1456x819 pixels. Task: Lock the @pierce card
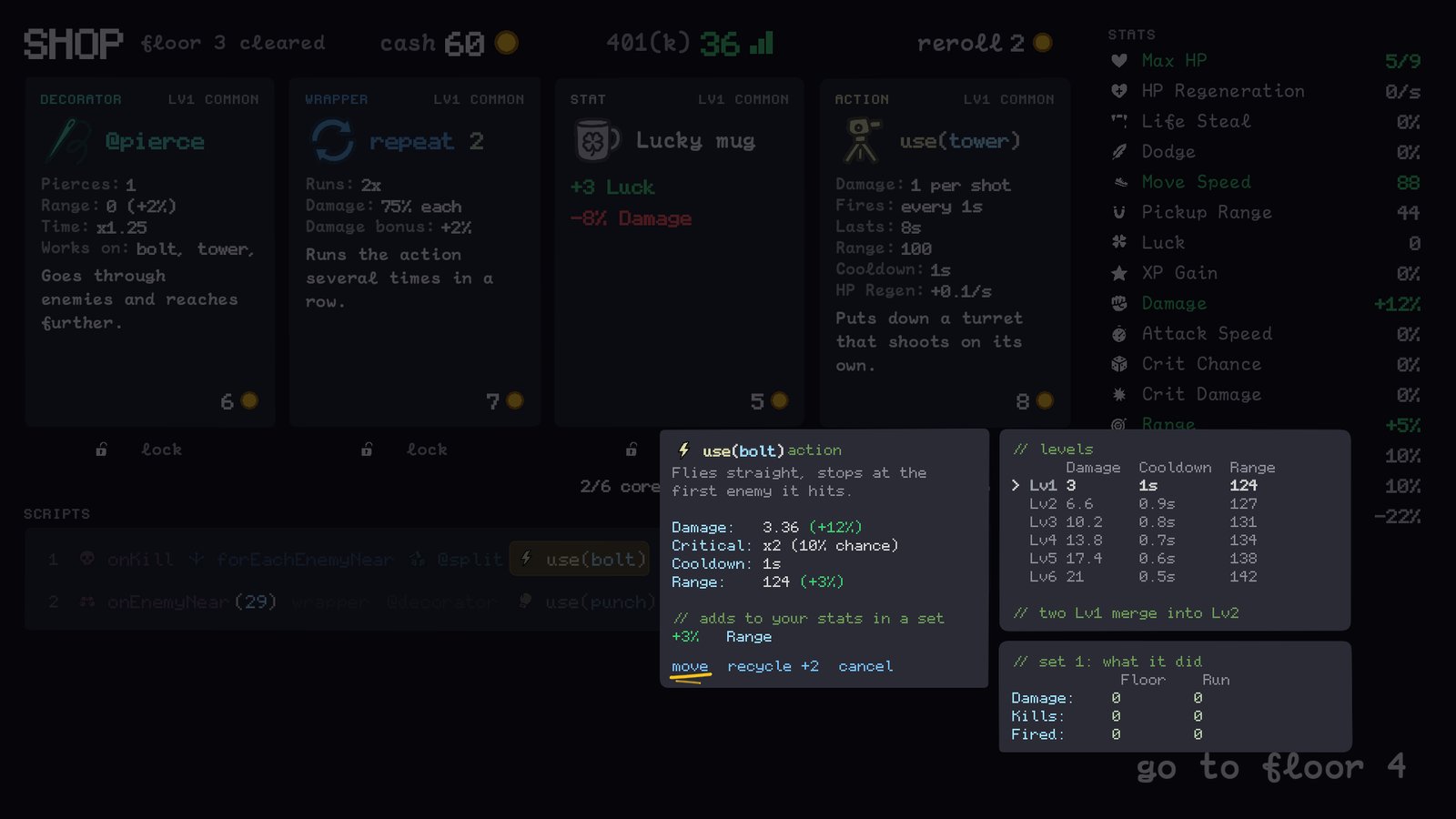pos(140,450)
